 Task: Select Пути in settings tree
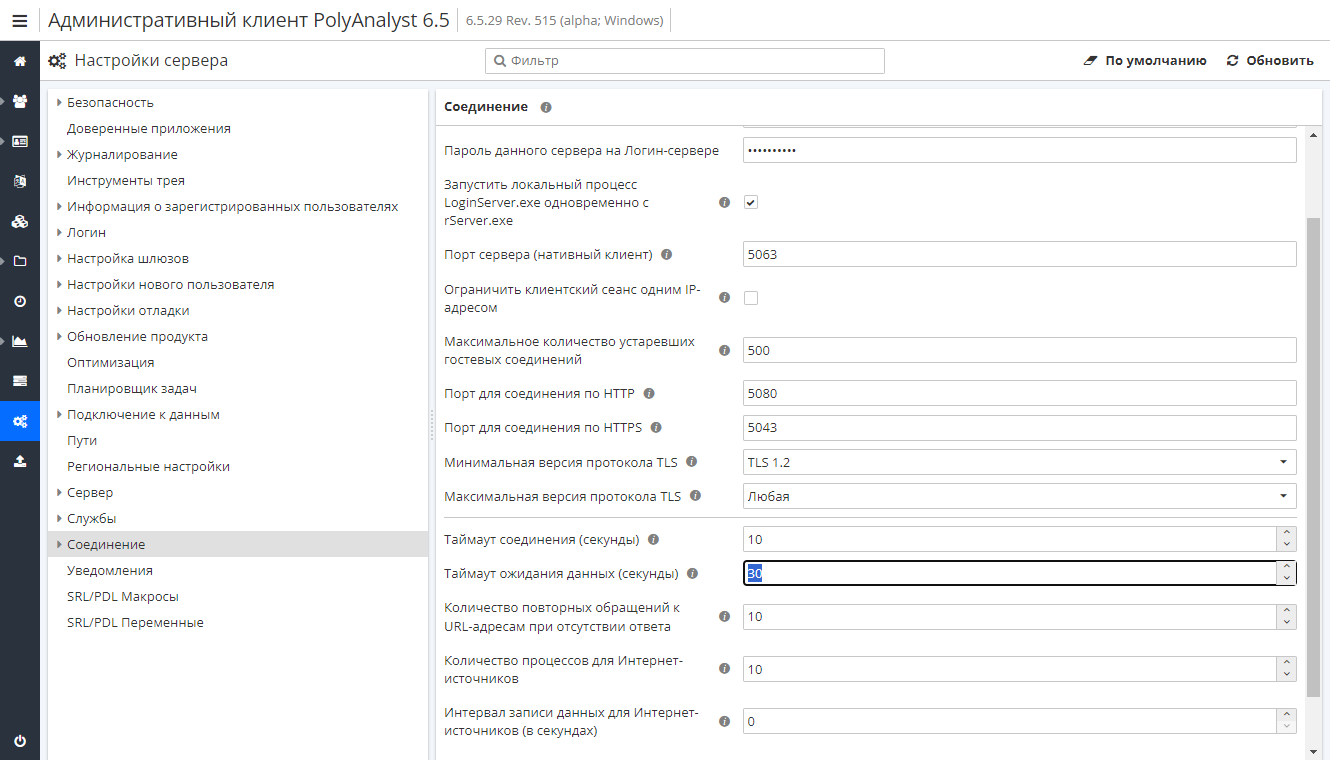[x=82, y=440]
